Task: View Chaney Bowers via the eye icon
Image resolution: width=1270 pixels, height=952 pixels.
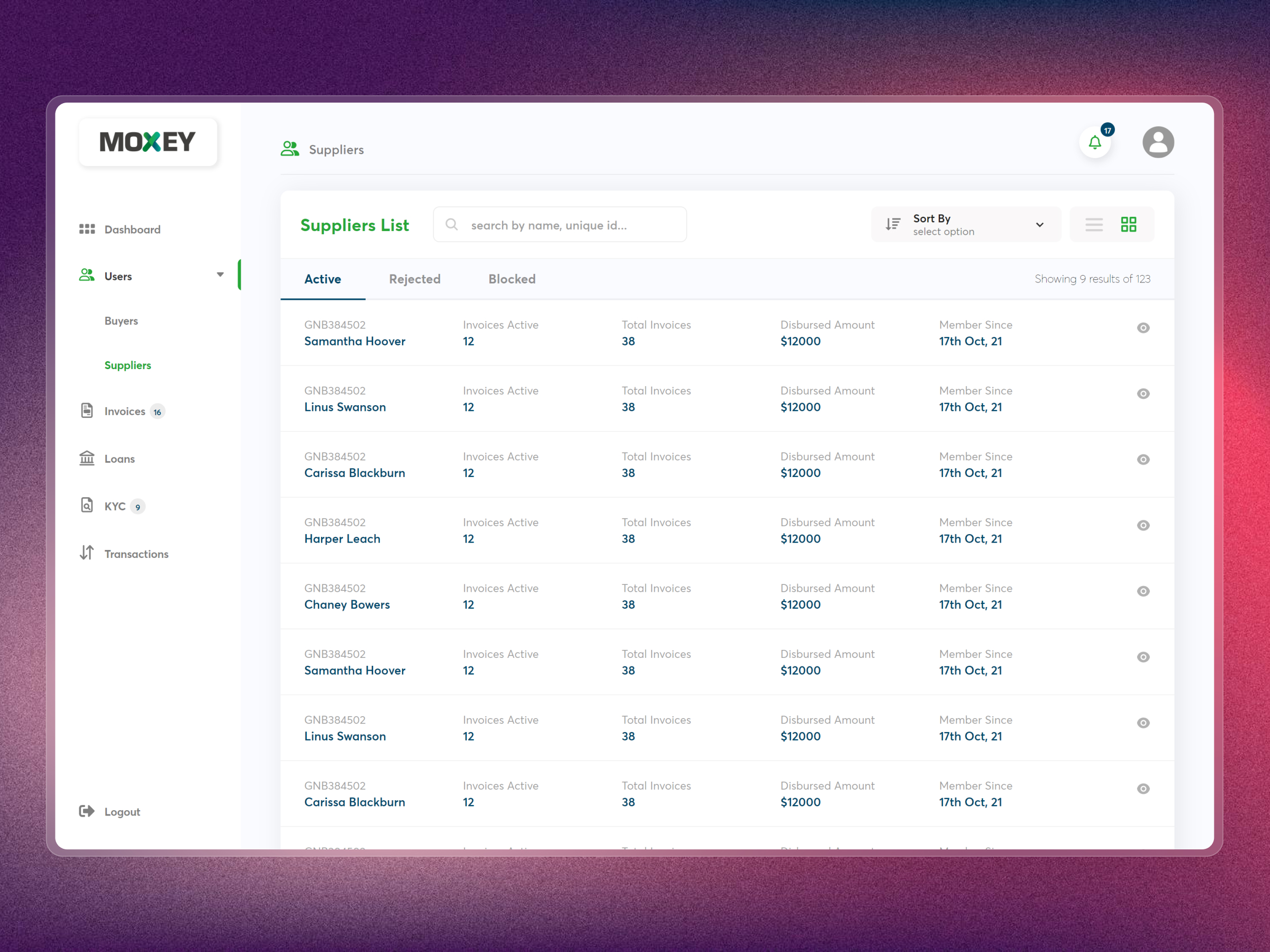Action: pos(1142,591)
